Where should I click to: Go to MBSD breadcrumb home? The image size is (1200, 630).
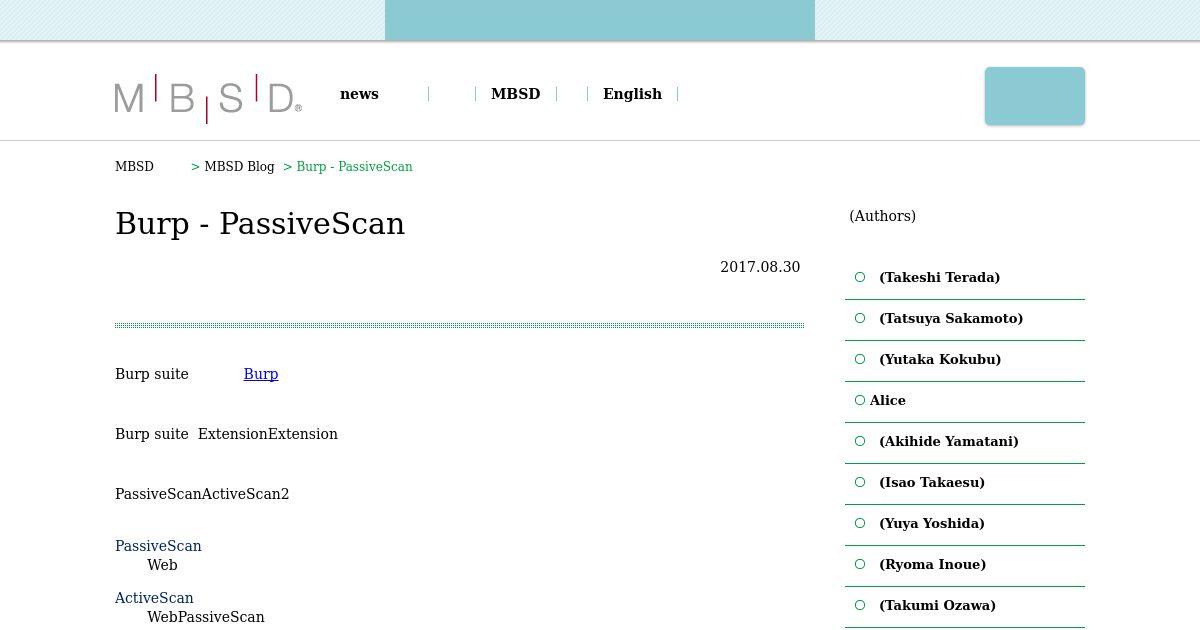point(134,167)
